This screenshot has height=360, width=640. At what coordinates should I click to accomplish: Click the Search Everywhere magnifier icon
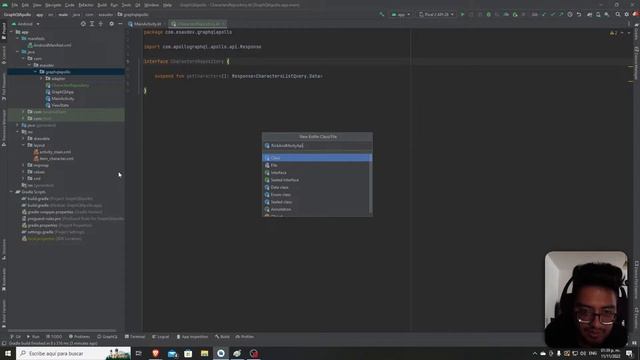click(x=618, y=14)
